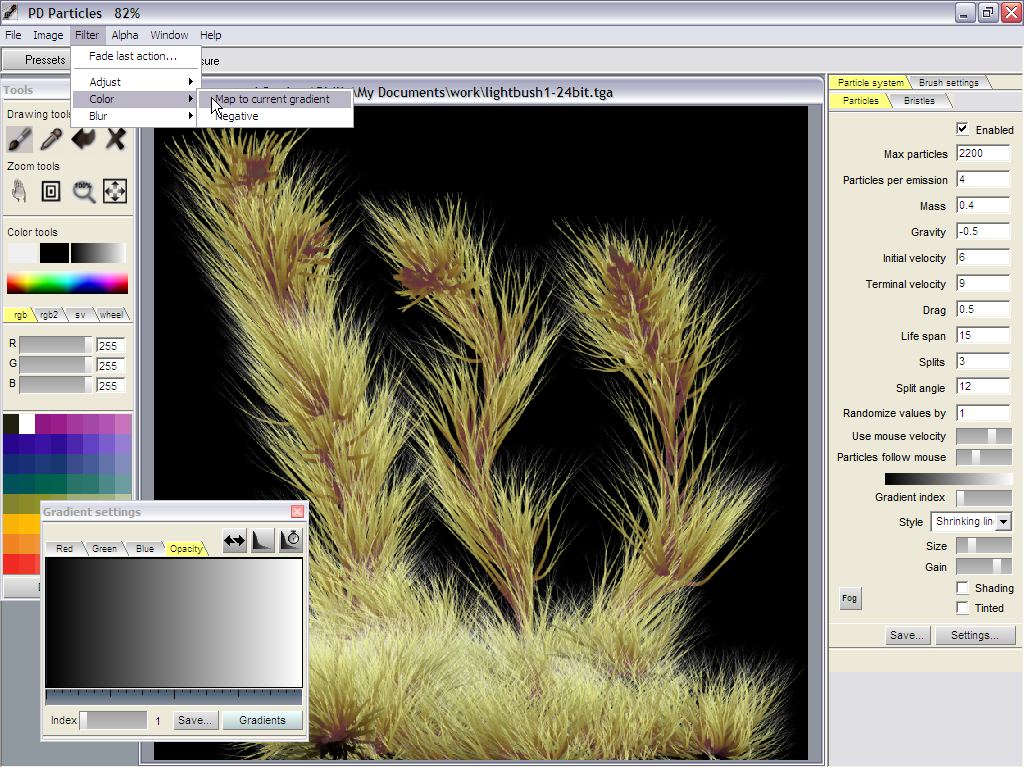Click the stopwatch curve icon in Gradient settings
1024x768 pixels.
(x=291, y=540)
